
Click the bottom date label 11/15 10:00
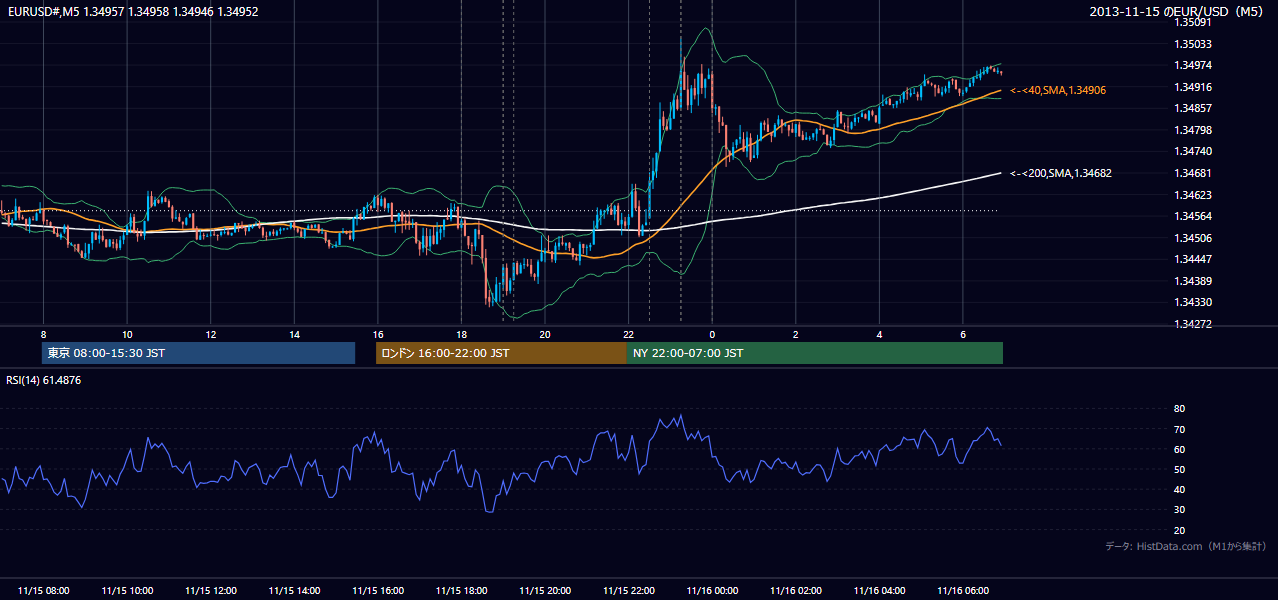tap(127, 591)
